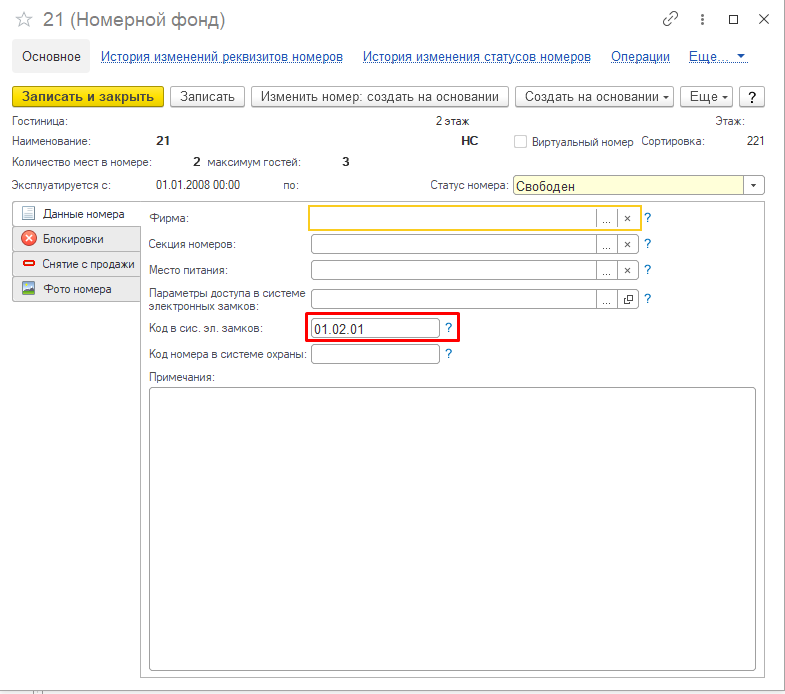Click Изменить номер: создать на основании
785x694 pixels.
click(x=379, y=97)
